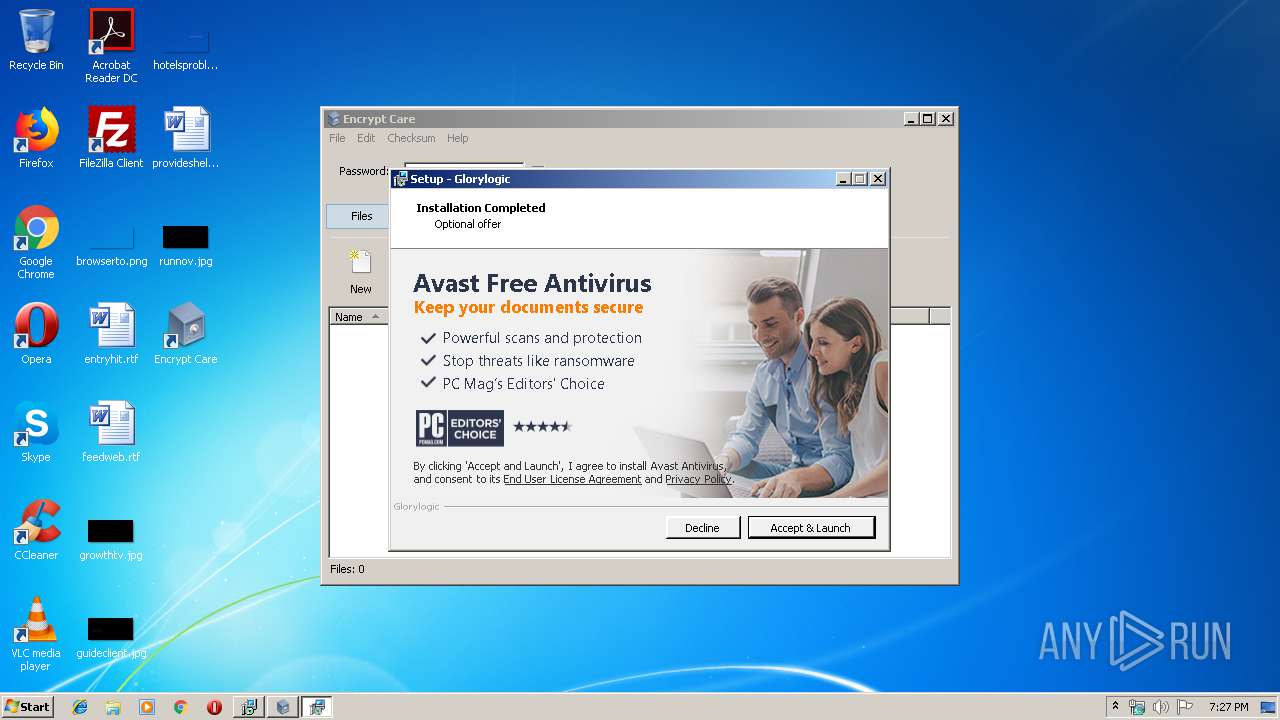Switch to the active Glorylogic Setup taskbar button
The image size is (1280, 720).
[x=317, y=707]
